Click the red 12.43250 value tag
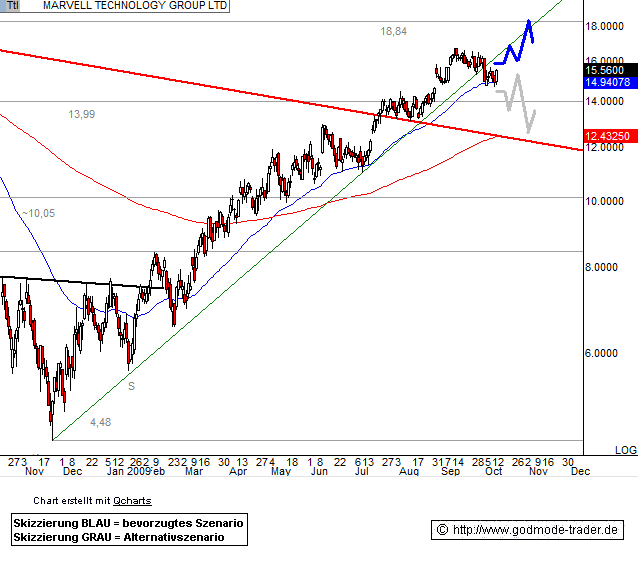 [x=610, y=136]
